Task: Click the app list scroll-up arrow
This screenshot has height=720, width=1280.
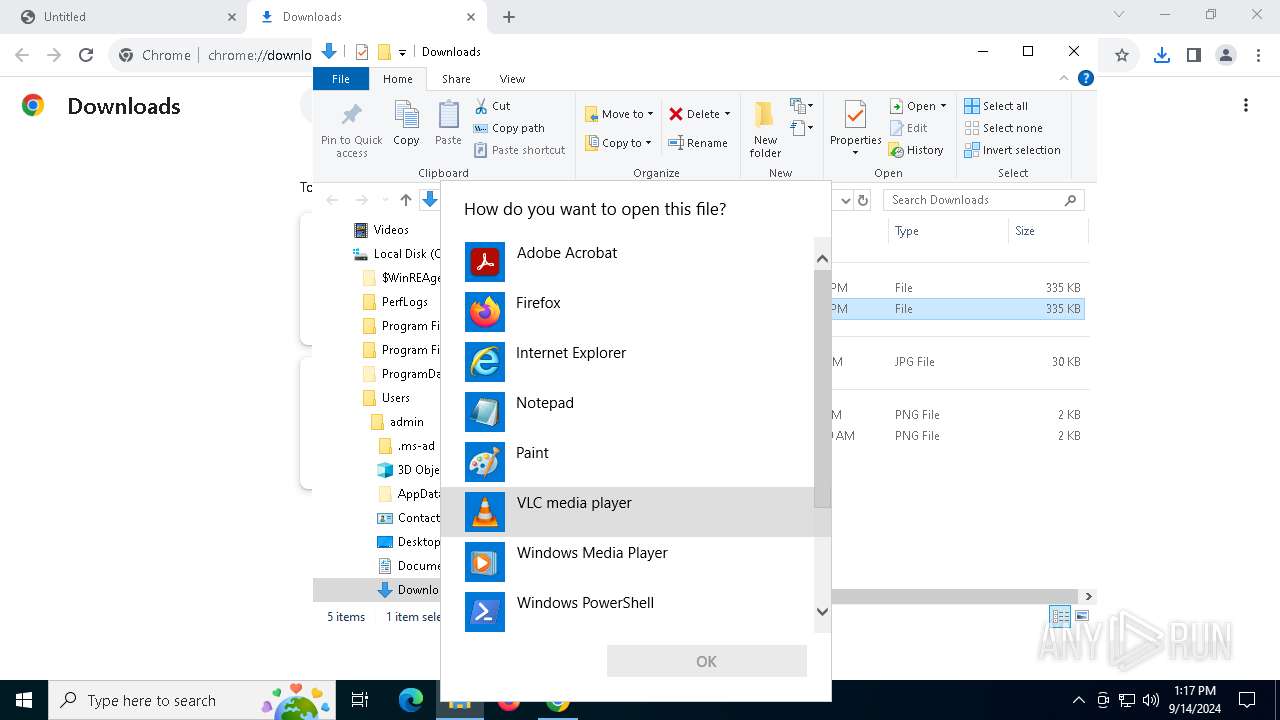Action: pyautogui.click(x=822, y=259)
